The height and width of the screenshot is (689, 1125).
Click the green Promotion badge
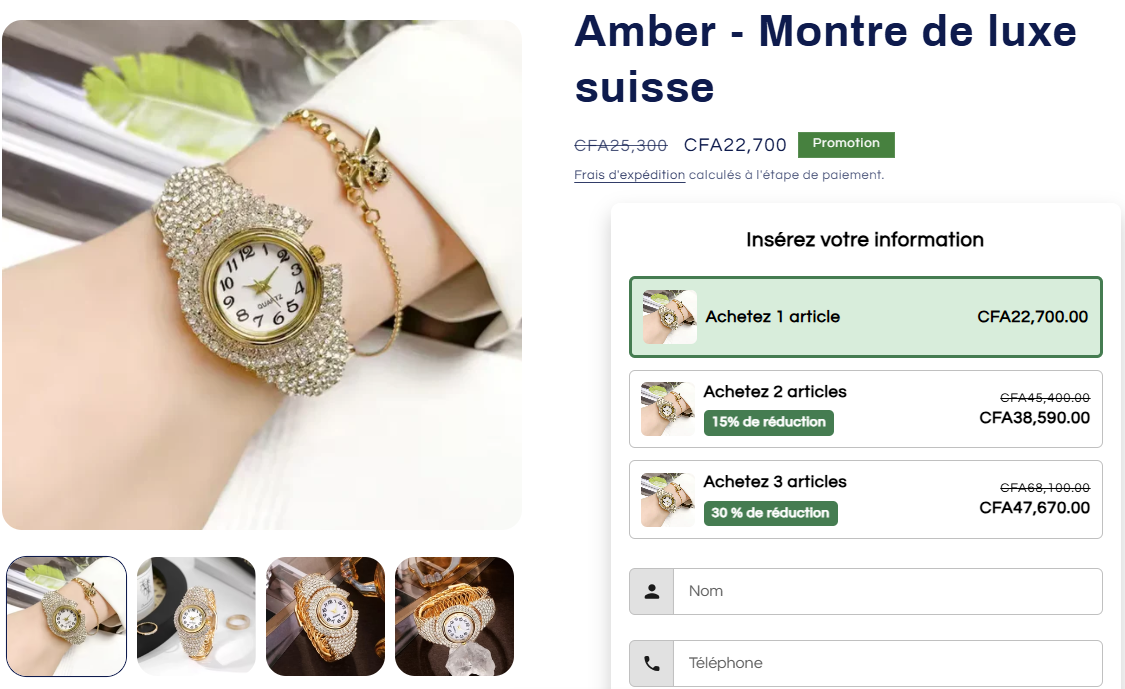pos(846,144)
